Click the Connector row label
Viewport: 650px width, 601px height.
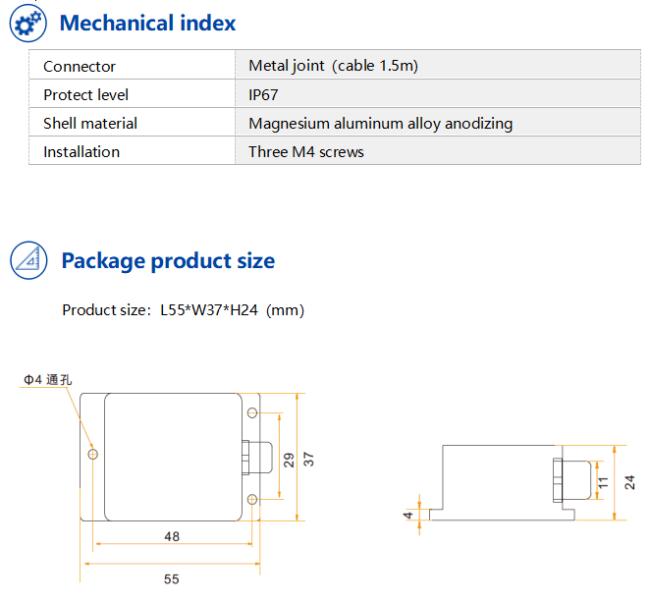coord(79,66)
